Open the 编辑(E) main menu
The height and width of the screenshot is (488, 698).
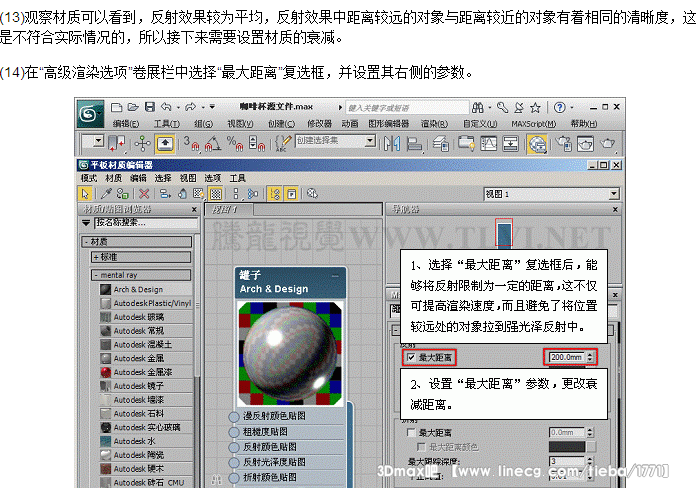click(x=126, y=124)
